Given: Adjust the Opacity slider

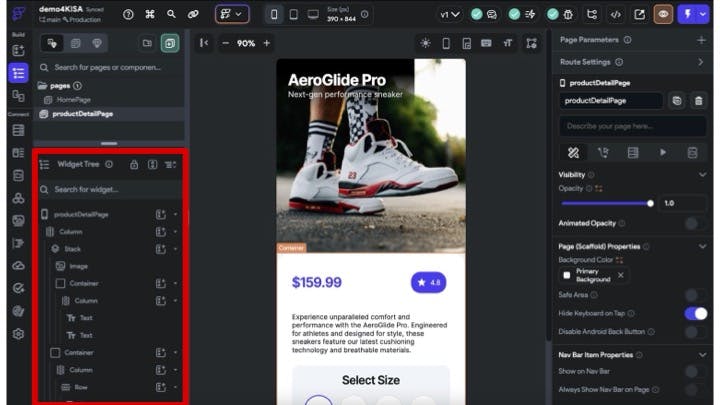Looking at the screenshot, I should pos(607,203).
